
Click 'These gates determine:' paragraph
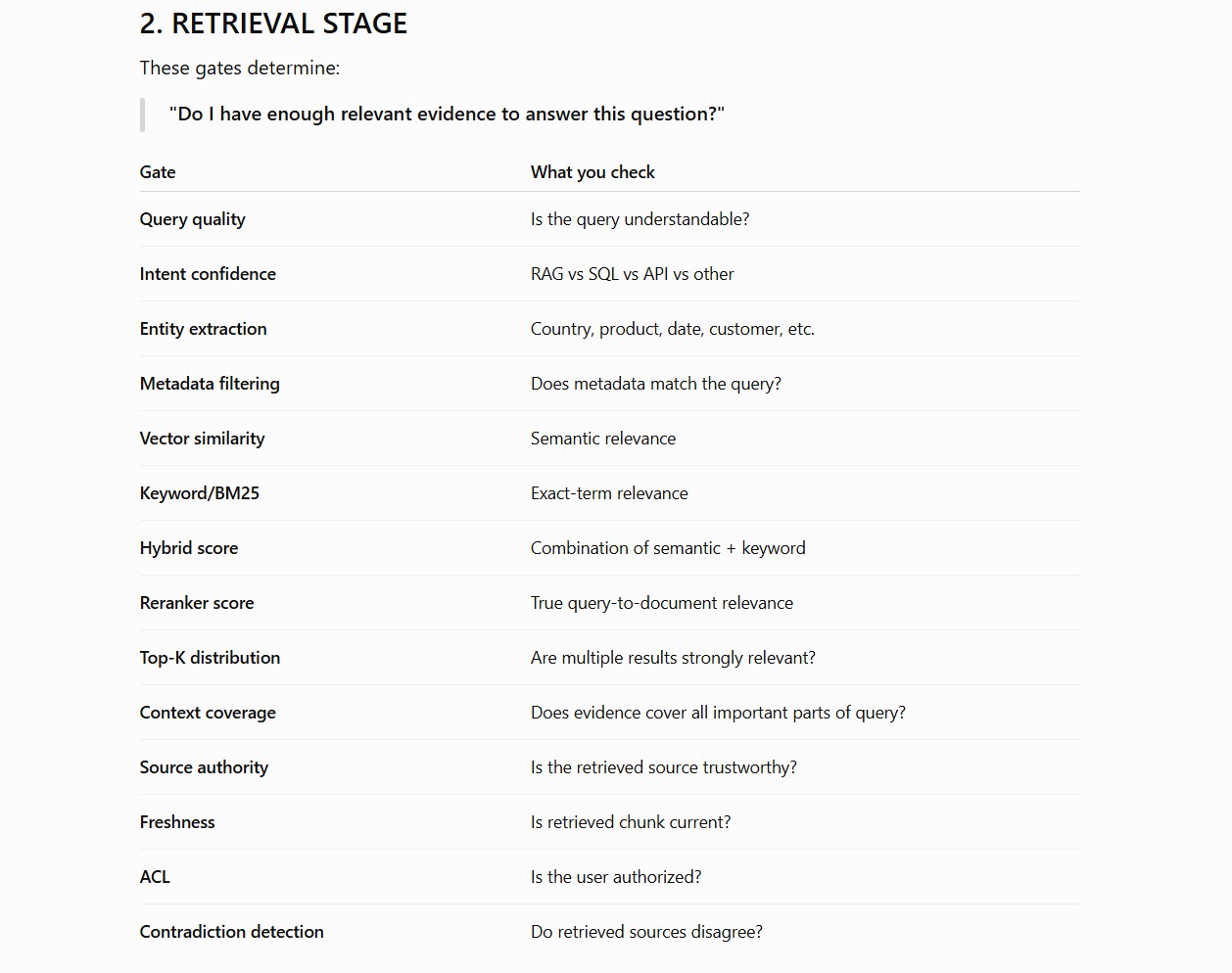click(x=240, y=69)
